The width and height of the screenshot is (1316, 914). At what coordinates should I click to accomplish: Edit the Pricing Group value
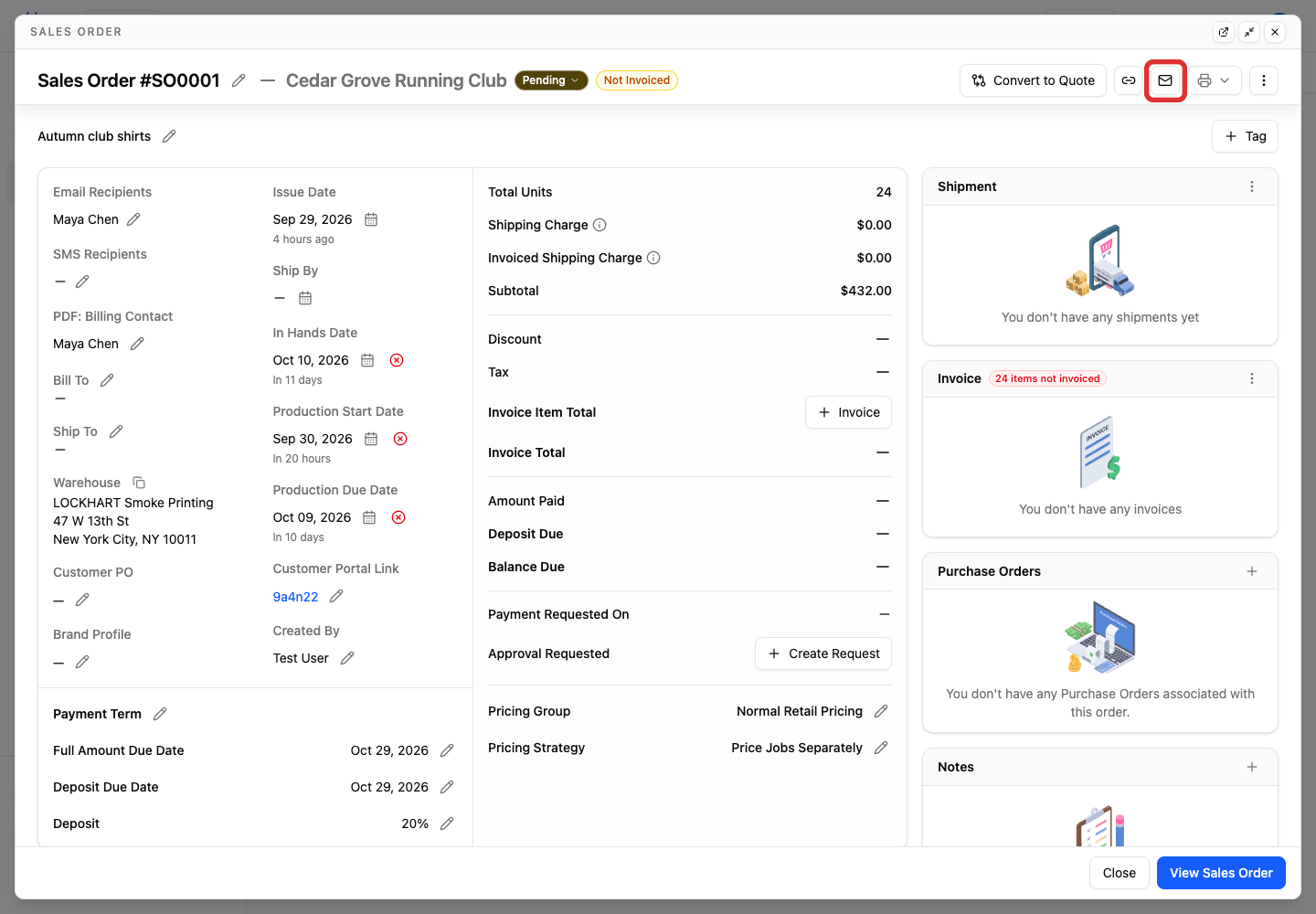(x=881, y=711)
